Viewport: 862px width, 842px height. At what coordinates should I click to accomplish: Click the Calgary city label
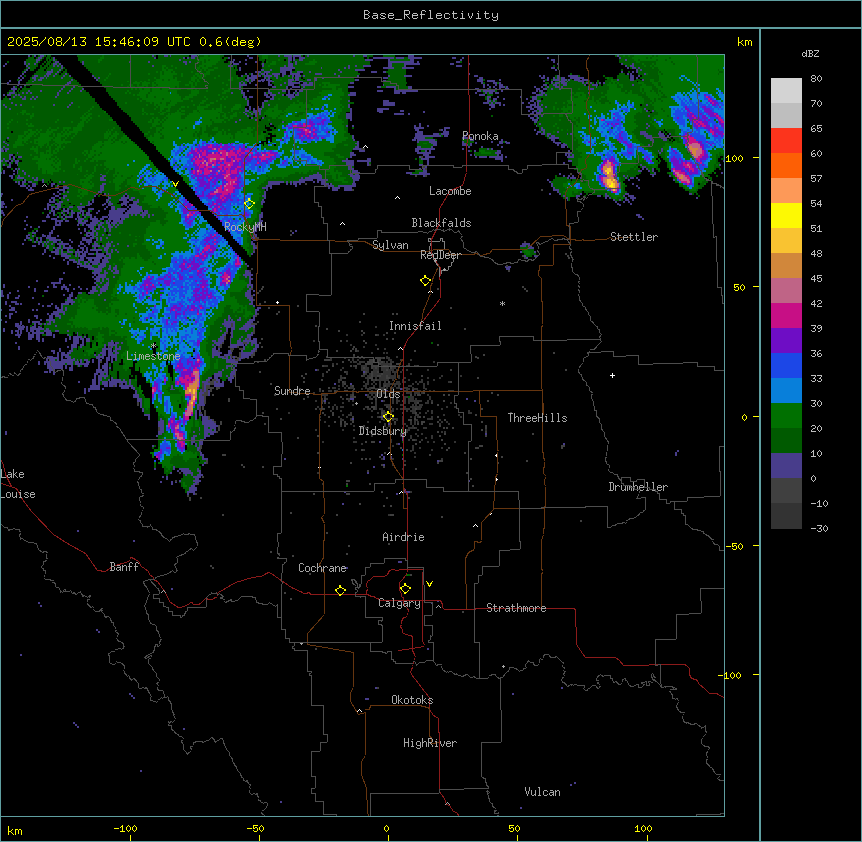tap(399, 603)
